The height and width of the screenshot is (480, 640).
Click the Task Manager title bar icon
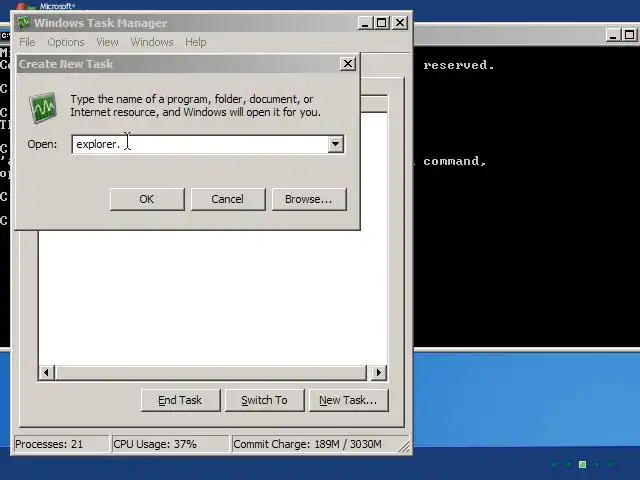click(24, 23)
